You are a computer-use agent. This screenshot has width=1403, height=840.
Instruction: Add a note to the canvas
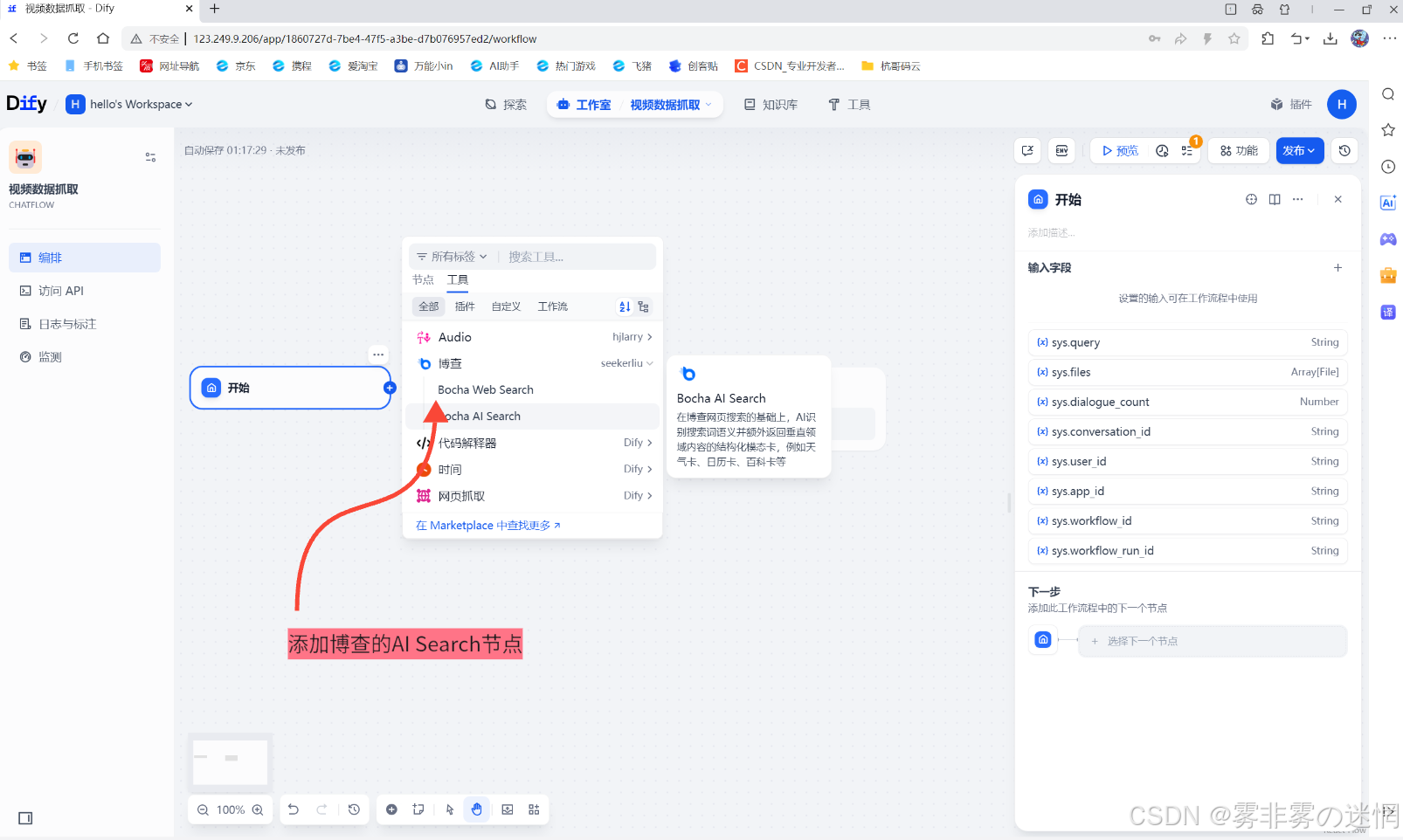(418, 809)
